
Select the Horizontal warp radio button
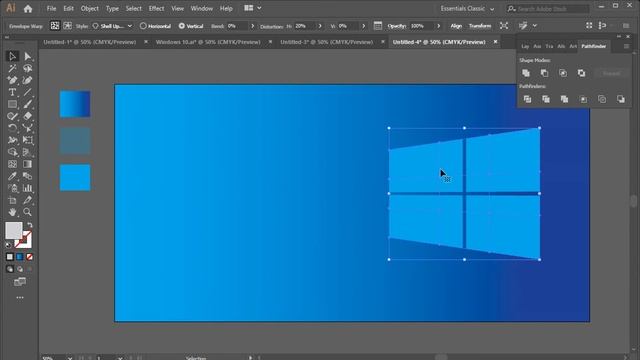pos(143,26)
